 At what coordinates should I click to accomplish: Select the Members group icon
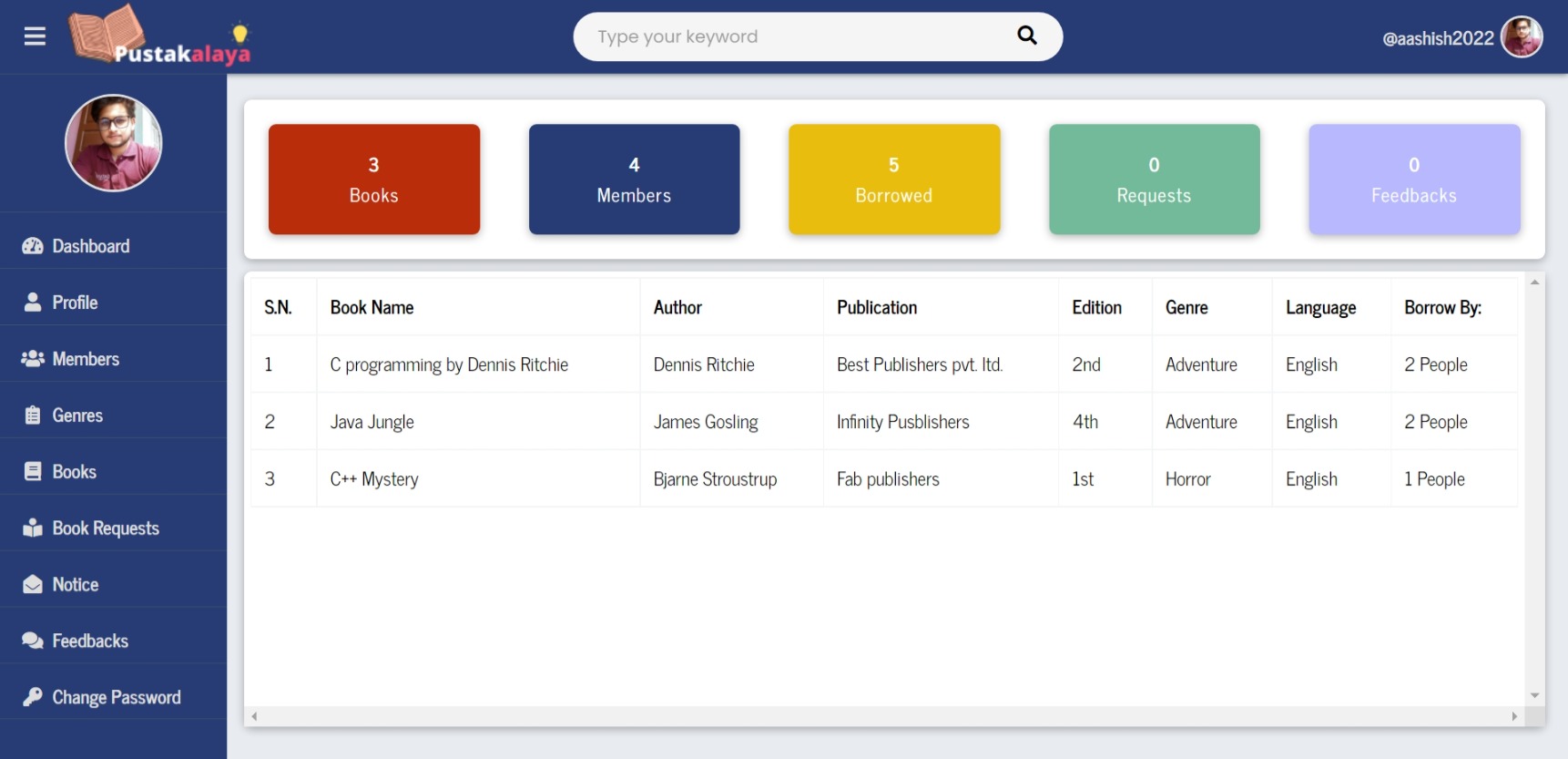tap(33, 359)
